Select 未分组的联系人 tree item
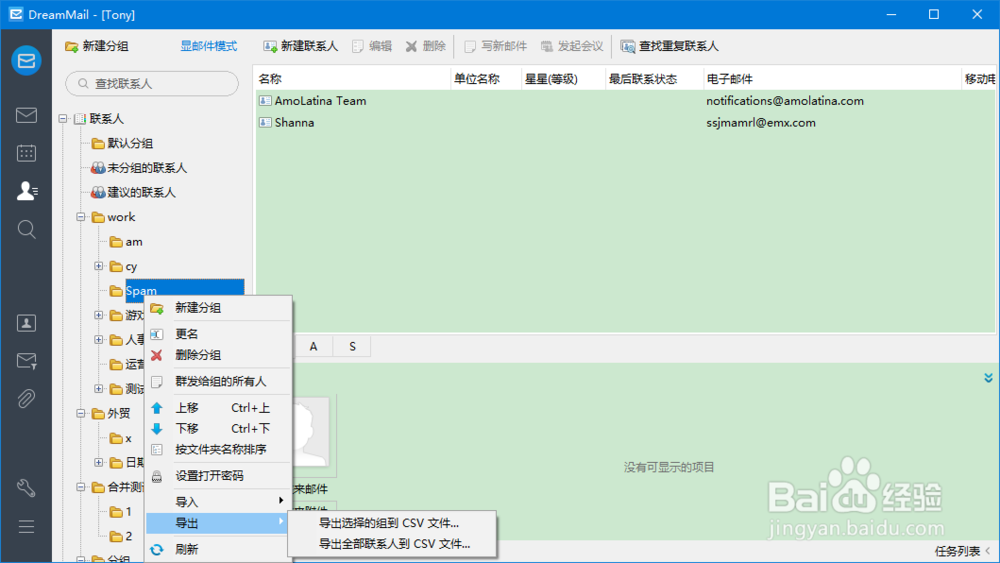 coord(139,168)
